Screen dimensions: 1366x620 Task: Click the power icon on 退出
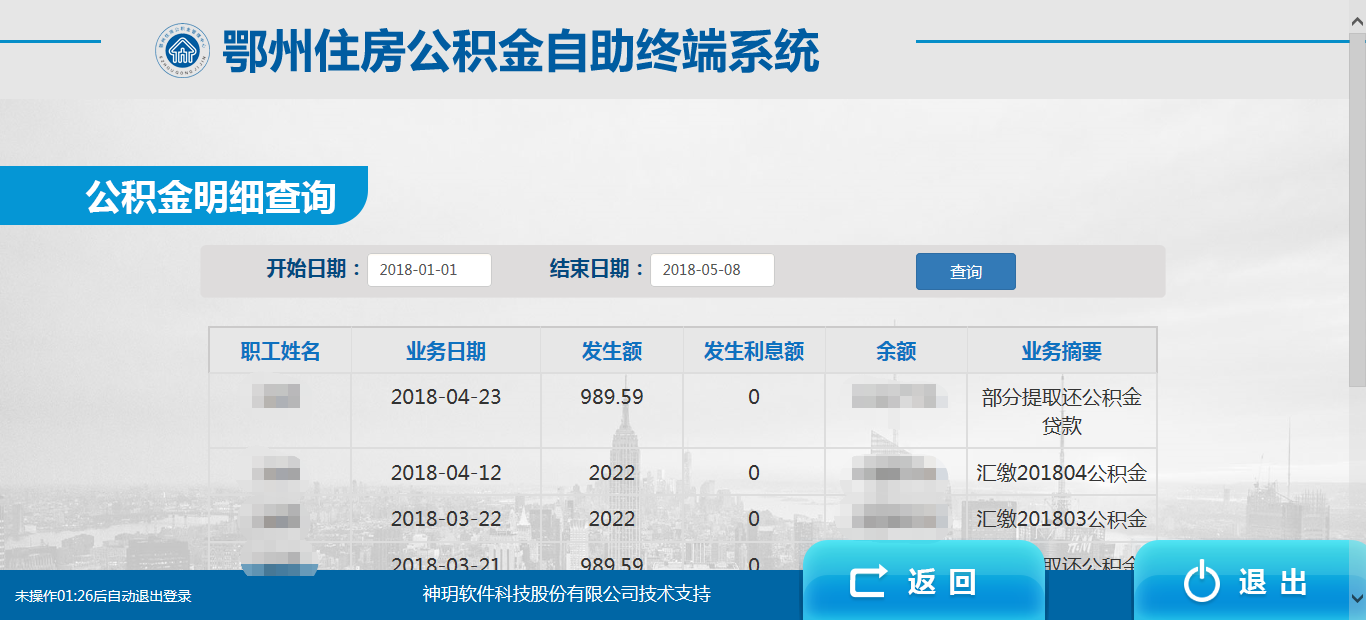1201,582
